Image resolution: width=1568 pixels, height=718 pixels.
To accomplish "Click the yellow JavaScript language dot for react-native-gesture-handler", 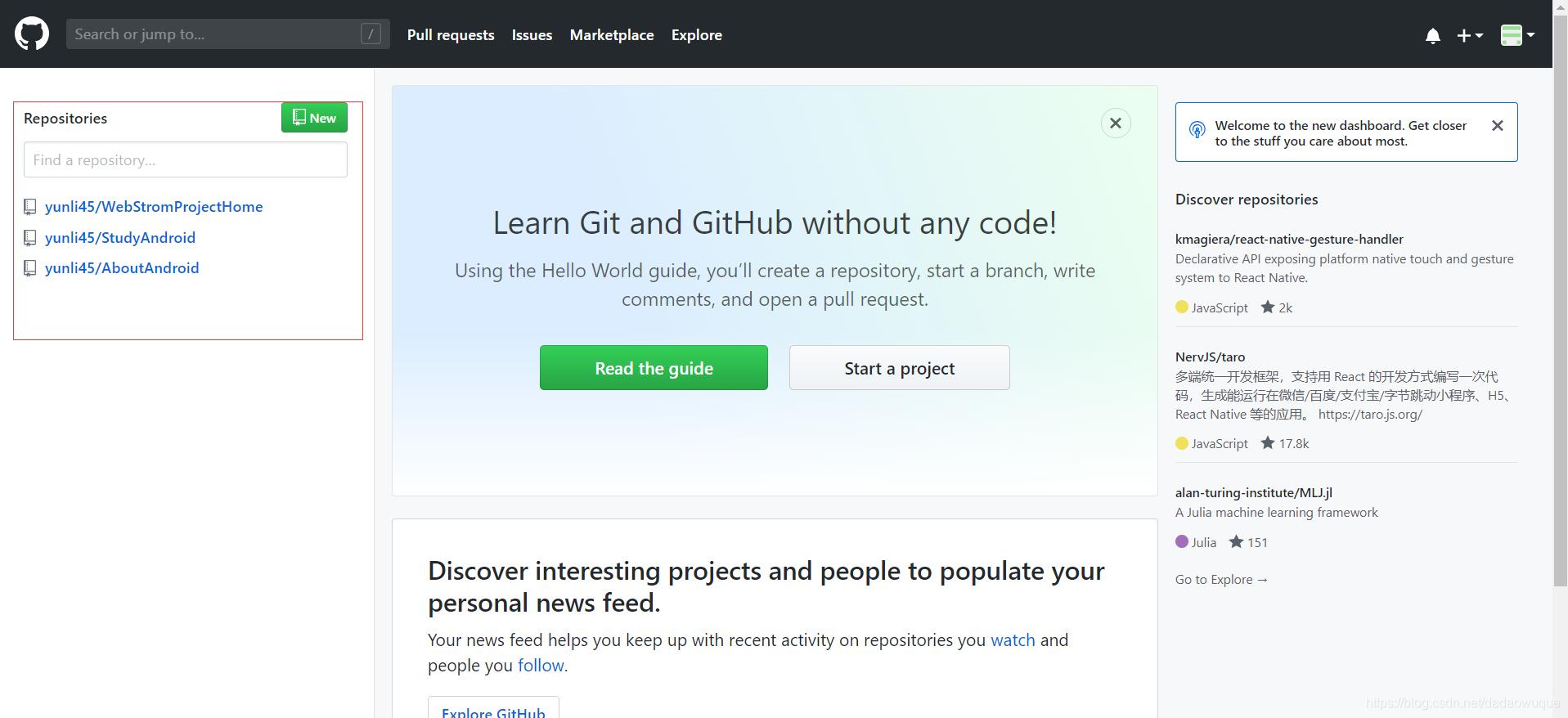I will click(1182, 307).
